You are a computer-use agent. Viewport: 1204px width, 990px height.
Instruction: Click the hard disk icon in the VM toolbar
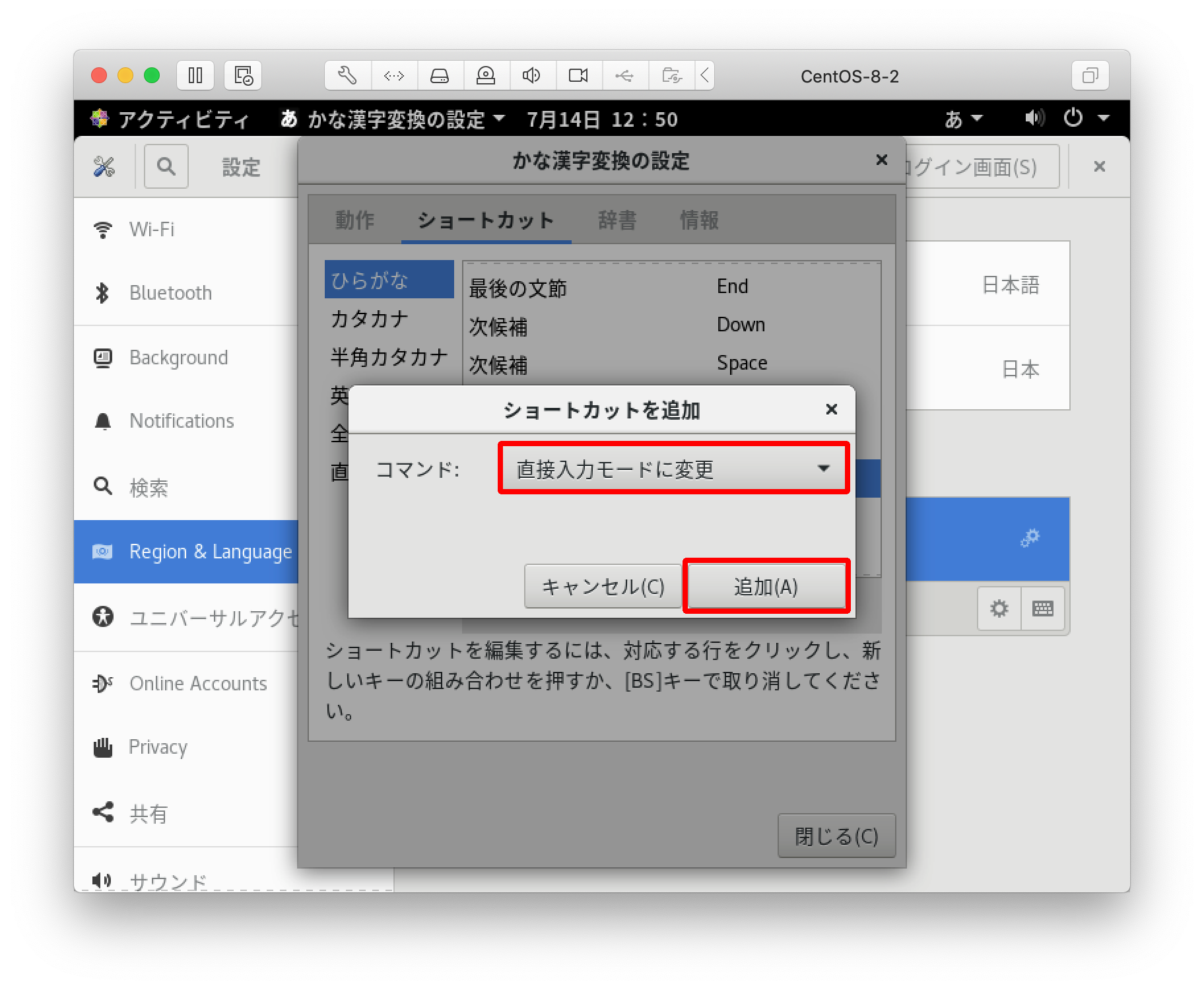tap(440, 75)
